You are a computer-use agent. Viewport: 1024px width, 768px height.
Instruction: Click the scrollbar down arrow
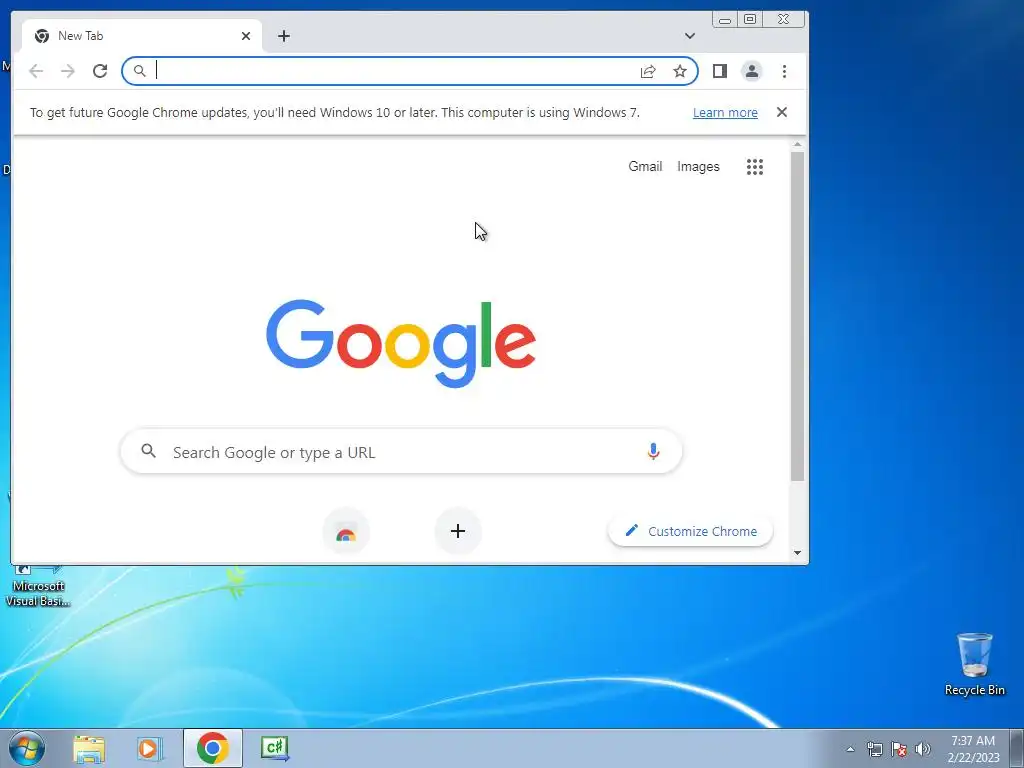(797, 552)
